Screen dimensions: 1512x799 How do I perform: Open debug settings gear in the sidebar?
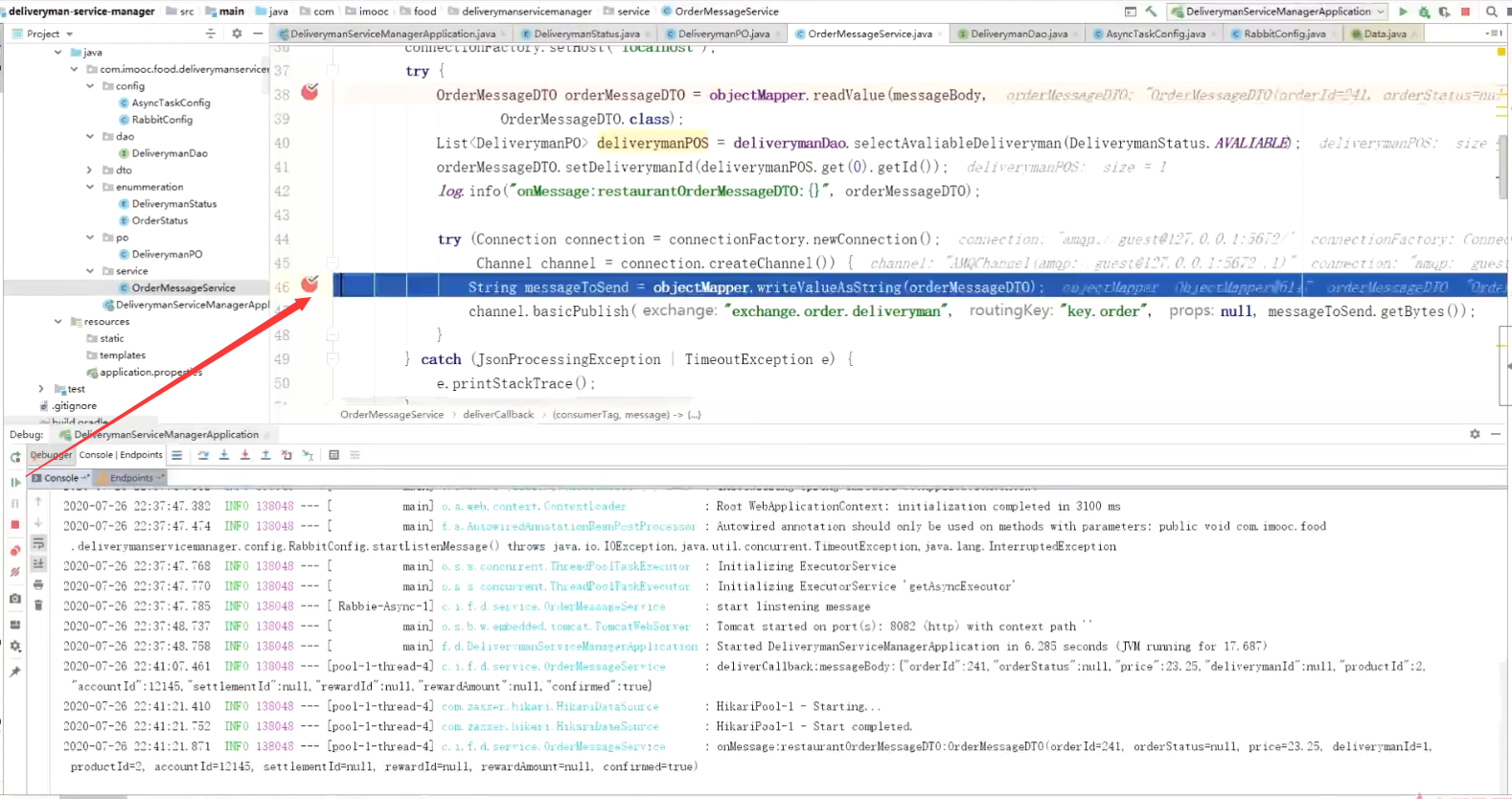click(15, 647)
